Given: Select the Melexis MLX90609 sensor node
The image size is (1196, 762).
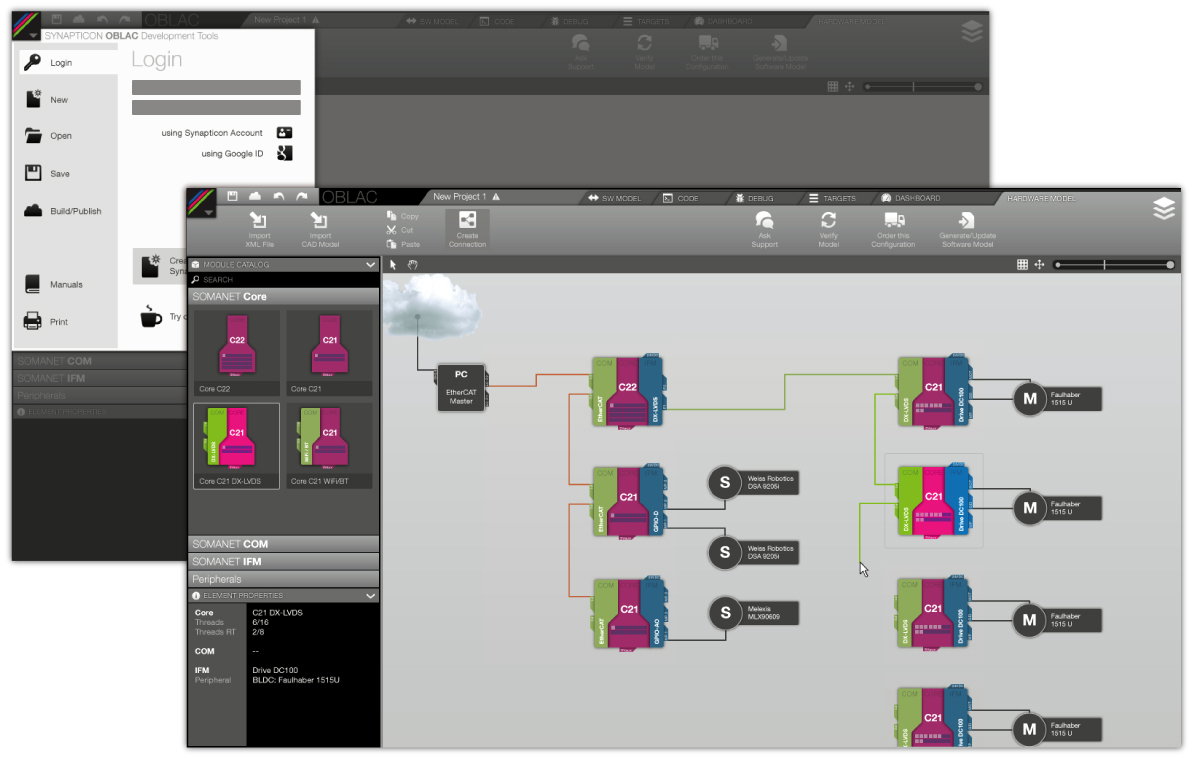Looking at the screenshot, I should pyautogui.click(x=754, y=612).
